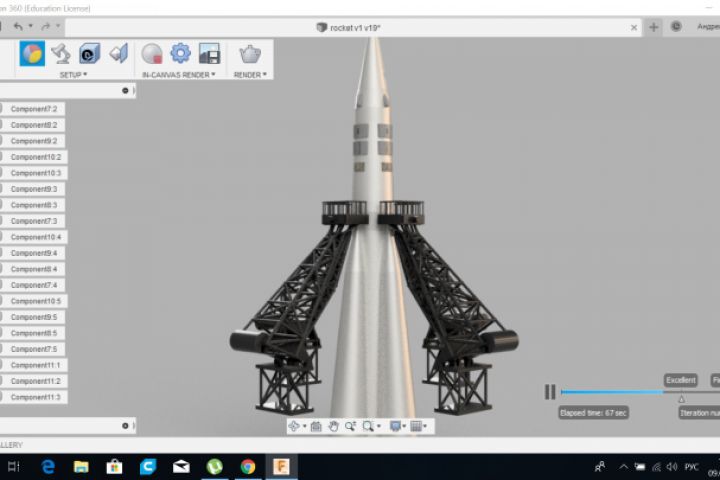Select Component10:2 in the browser

[x=34, y=157]
